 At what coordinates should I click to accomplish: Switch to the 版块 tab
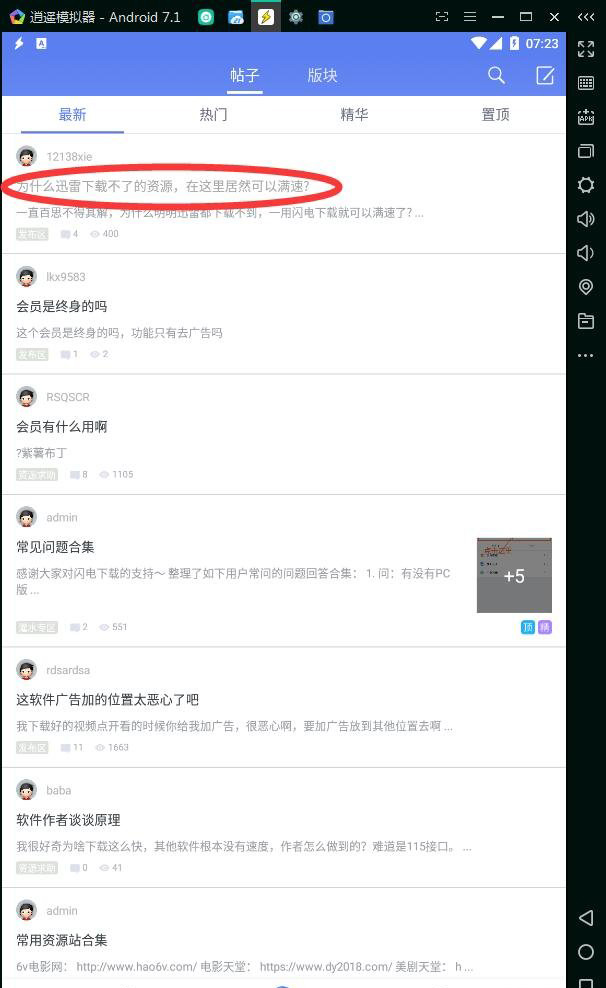tap(323, 76)
